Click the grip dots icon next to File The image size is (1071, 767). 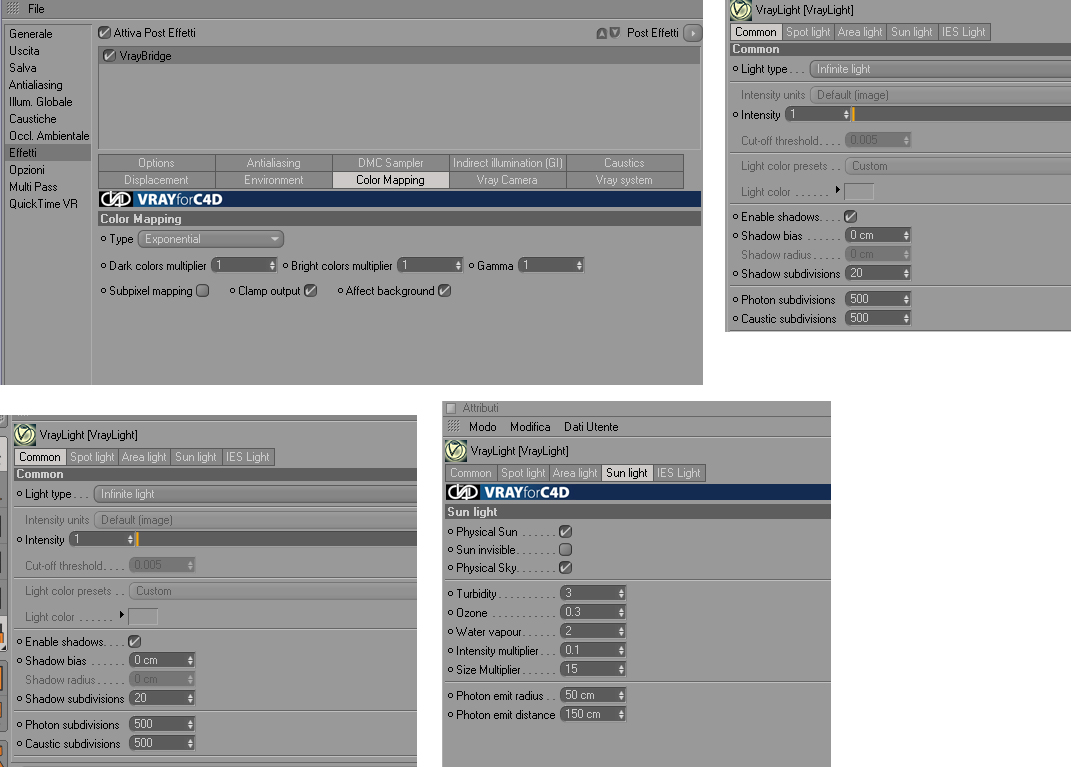pos(13,9)
